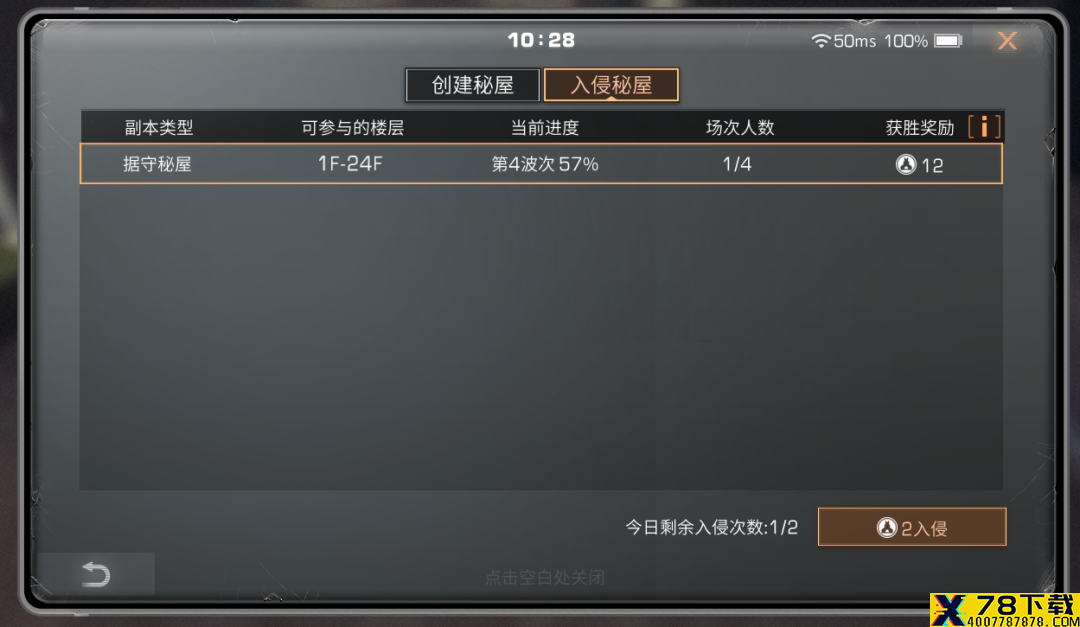Viewport: 1080px width, 627px height.
Task: Select the 据守秘屋 dungeon row
Action: [541, 164]
